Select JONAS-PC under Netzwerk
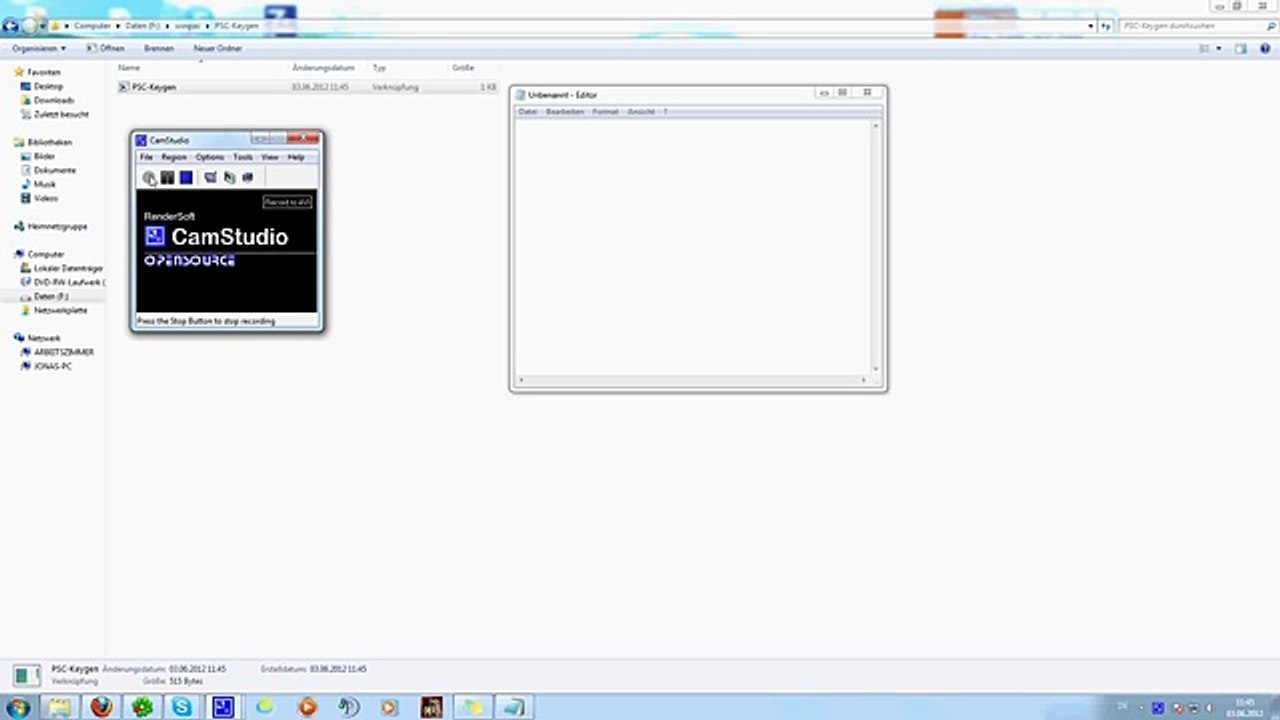Viewport: 1280px width, 720px height. 46,366
